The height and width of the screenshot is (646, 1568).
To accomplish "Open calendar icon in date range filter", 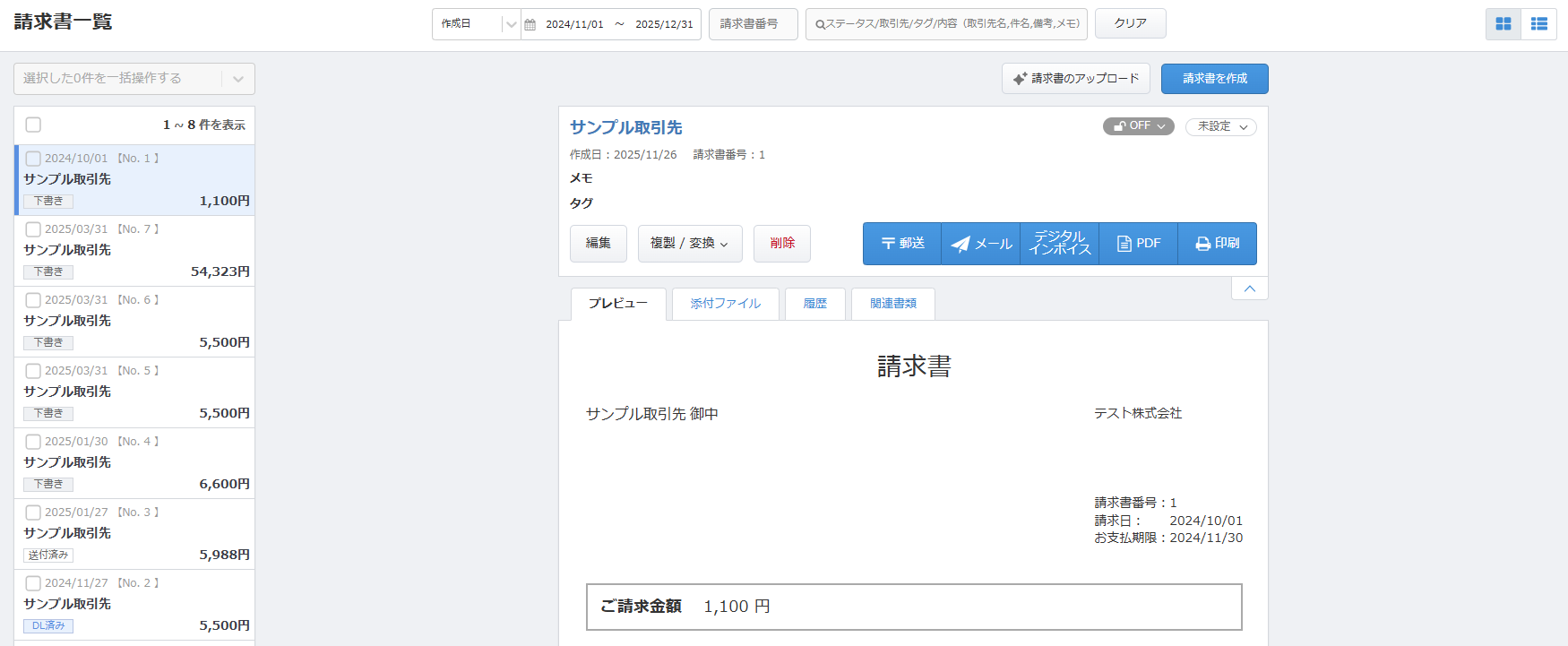I will 530,24.
